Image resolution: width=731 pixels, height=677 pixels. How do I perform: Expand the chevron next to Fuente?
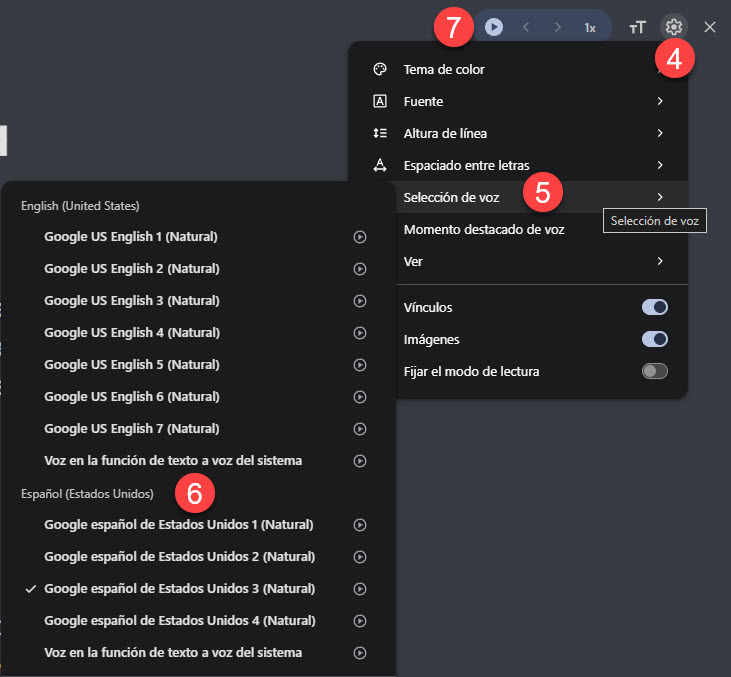tap(660, 101)
